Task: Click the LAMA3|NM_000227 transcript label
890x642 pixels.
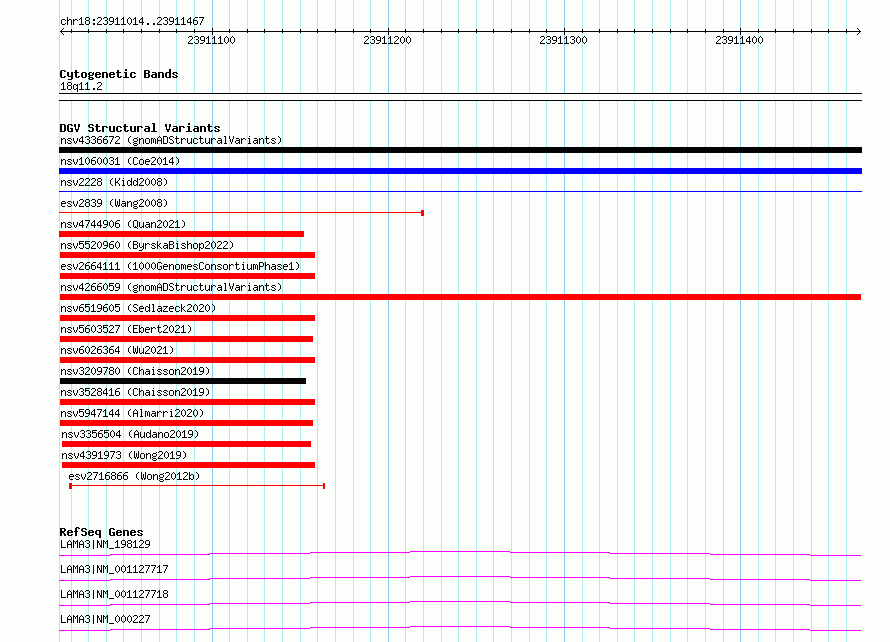Action: coord(105,619)
